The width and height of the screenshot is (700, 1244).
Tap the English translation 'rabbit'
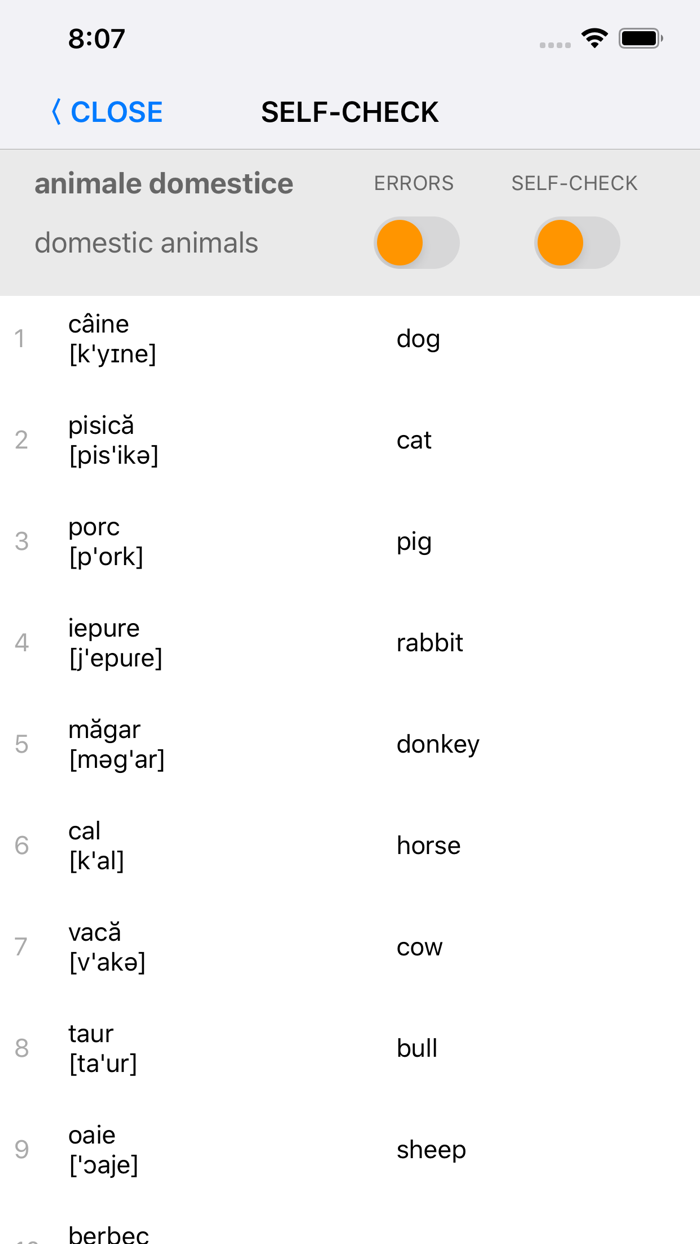pyautogui.click(x=430, y=643)
